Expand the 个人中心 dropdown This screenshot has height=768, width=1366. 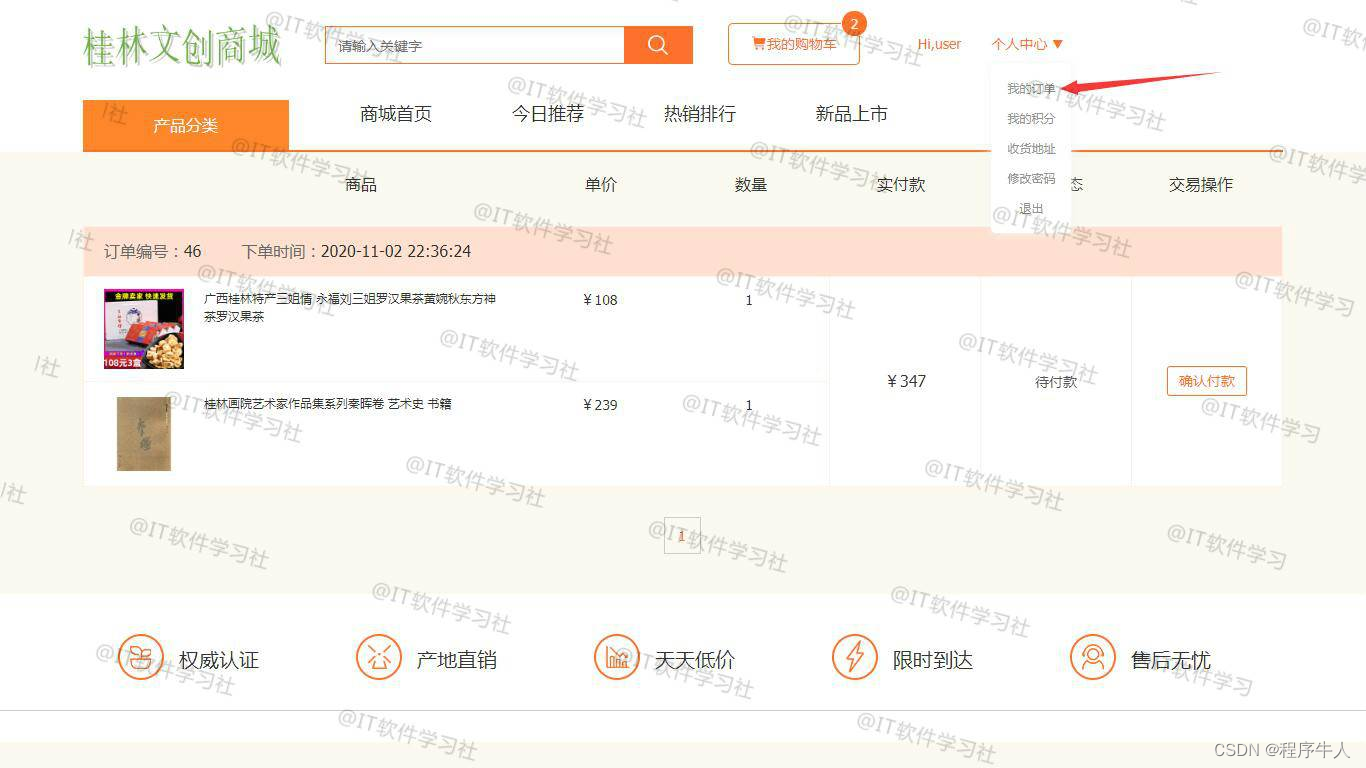coord(1027,44)
